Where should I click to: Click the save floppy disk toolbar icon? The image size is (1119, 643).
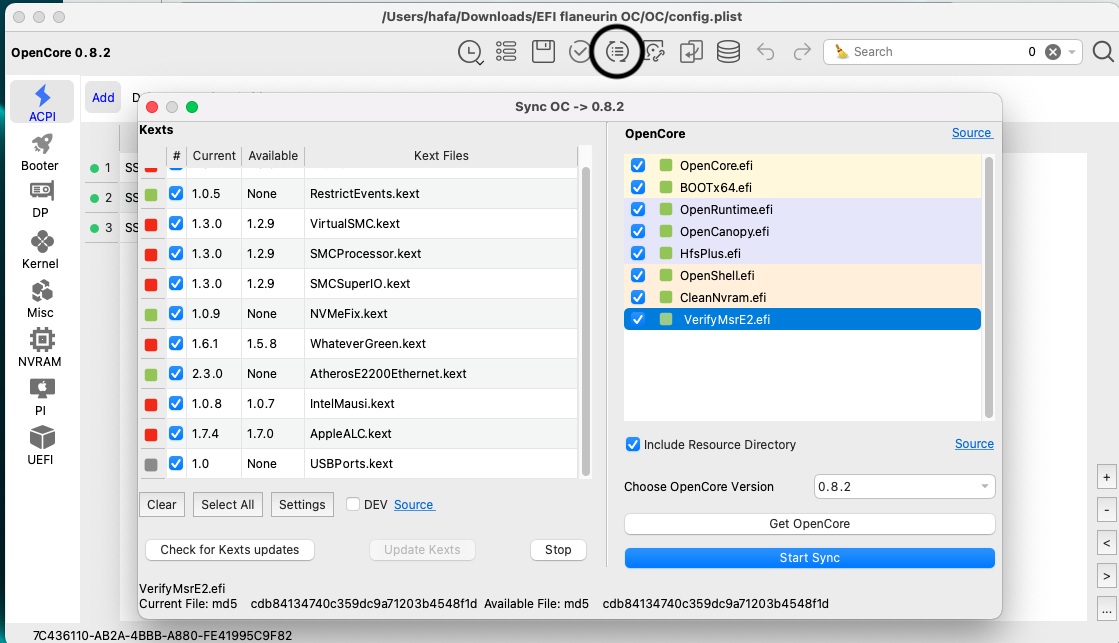543,52
